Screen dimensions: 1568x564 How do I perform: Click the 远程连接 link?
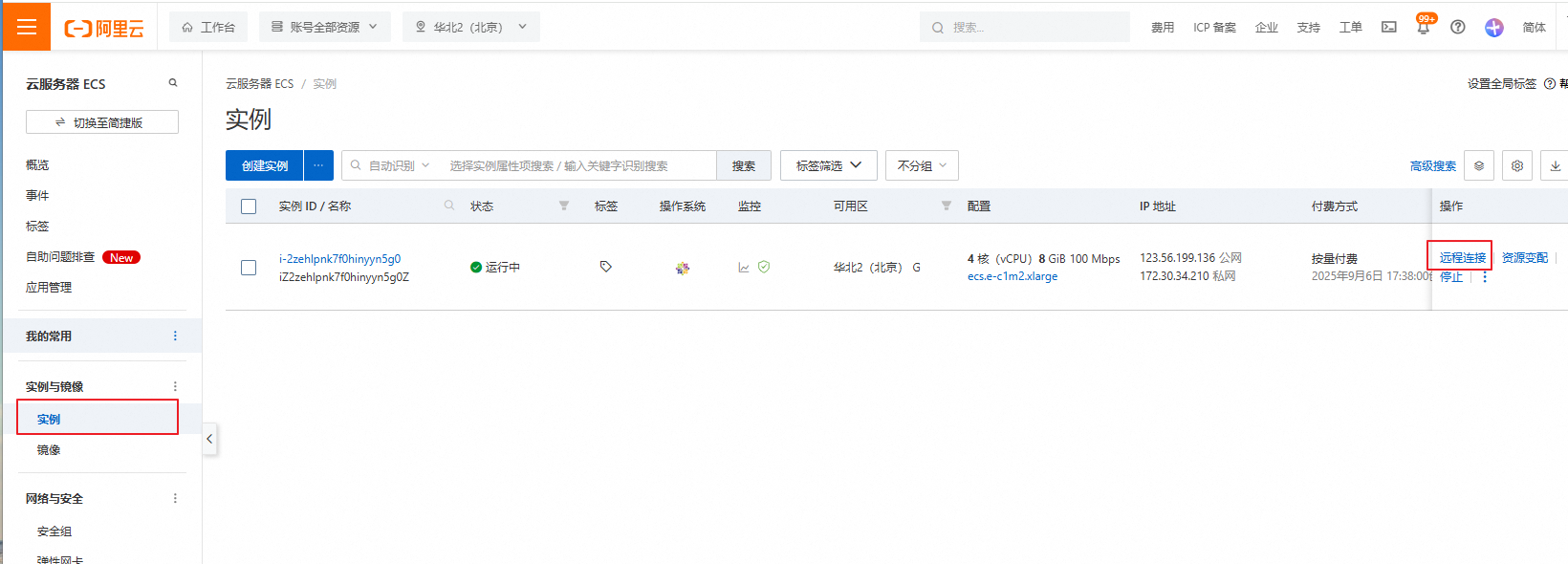(x=1463, y=257)
